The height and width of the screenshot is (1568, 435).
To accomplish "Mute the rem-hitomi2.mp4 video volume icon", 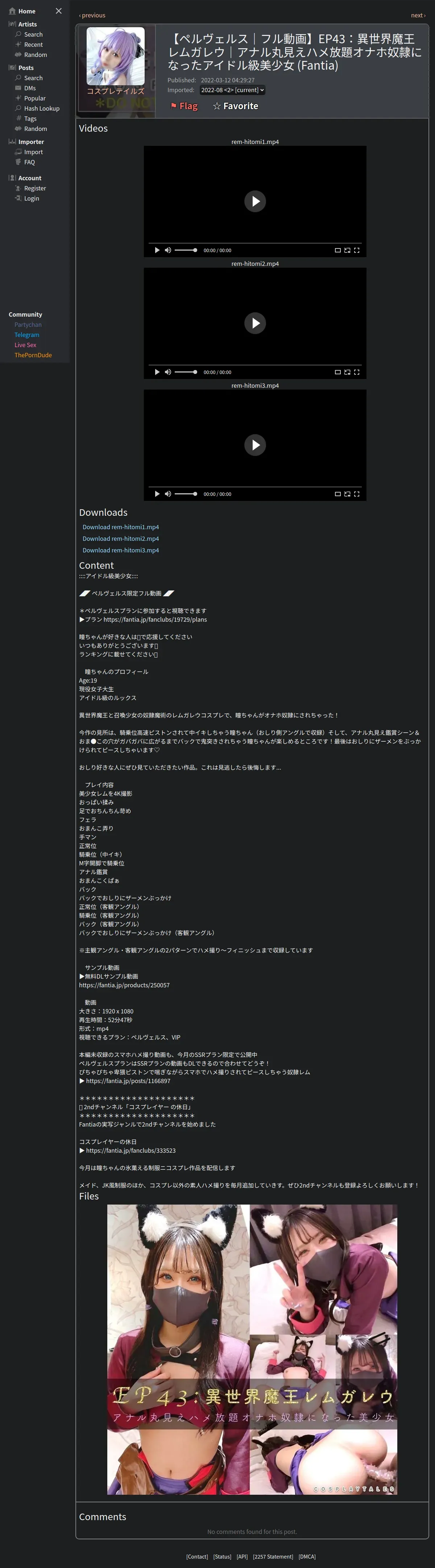I will [168, 372].
